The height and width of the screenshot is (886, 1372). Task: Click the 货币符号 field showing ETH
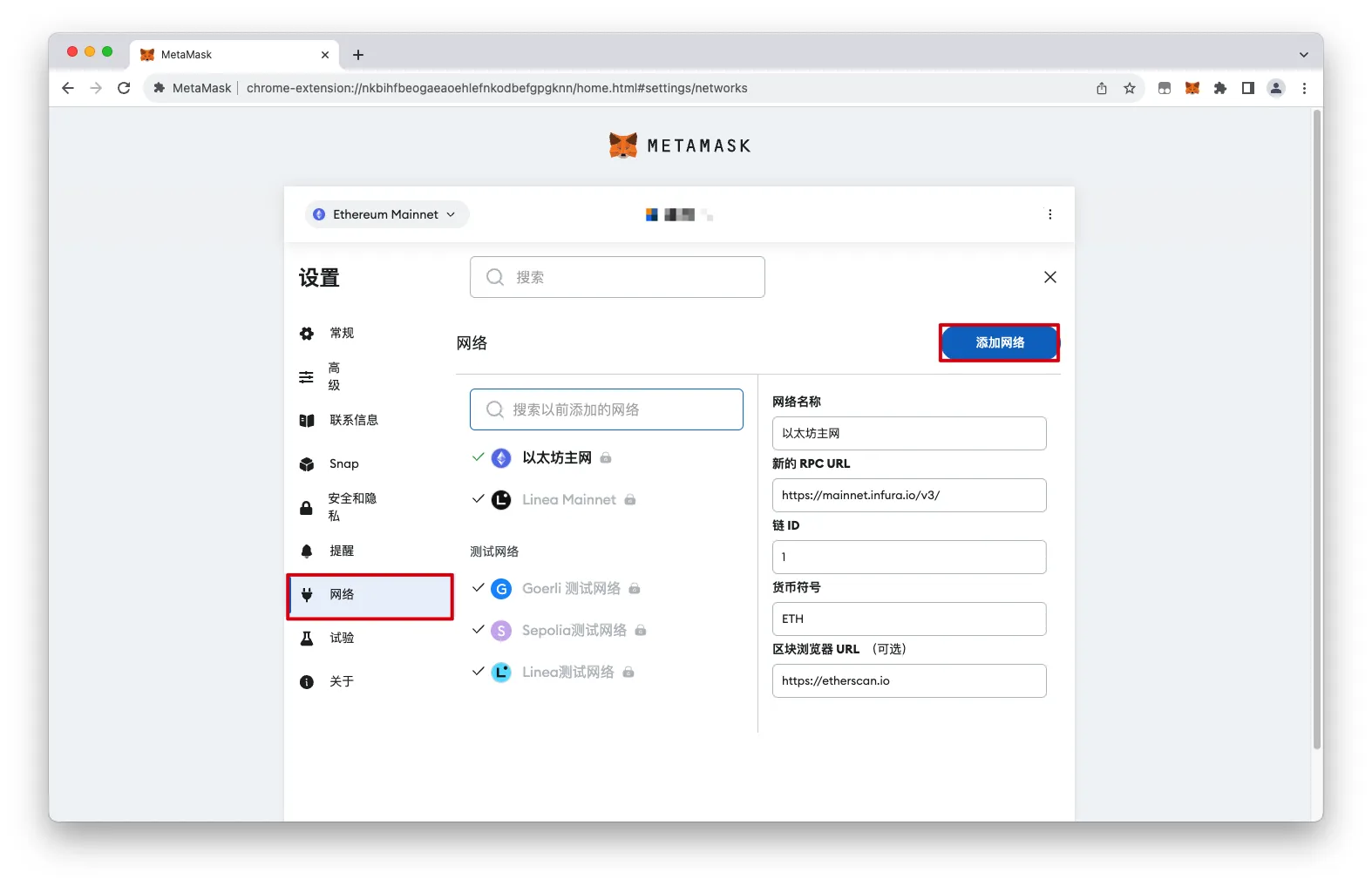[x=909, y=619]
